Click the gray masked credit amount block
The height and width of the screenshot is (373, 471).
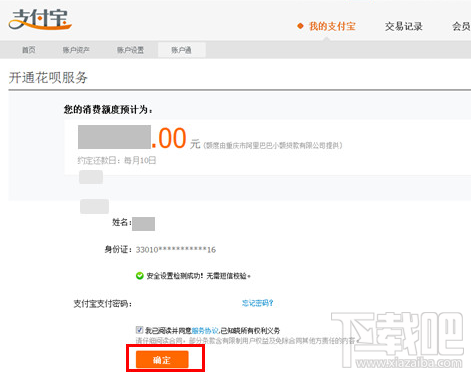point(114,137)
